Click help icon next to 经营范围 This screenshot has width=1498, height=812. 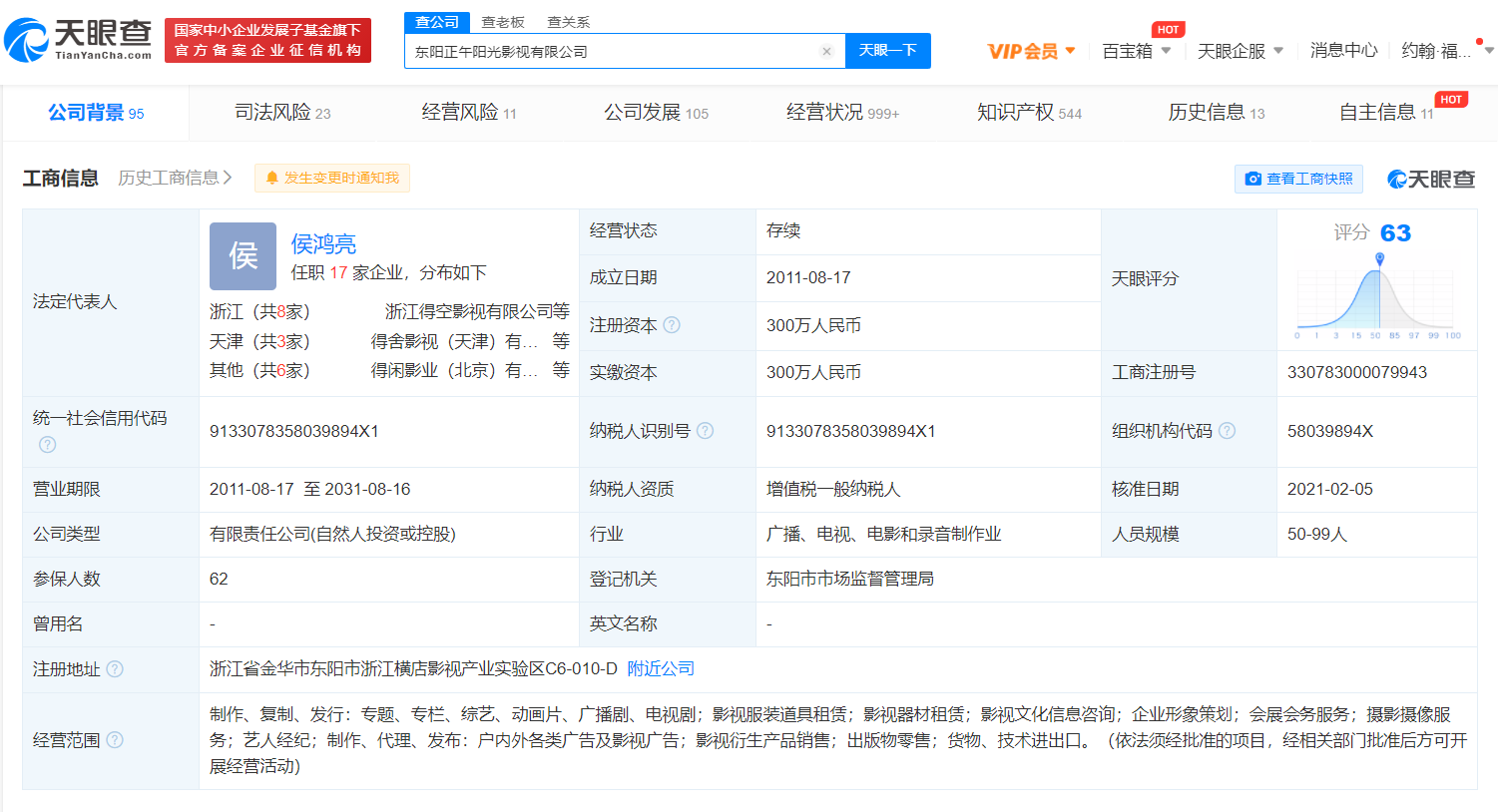[x=115, y=740]
